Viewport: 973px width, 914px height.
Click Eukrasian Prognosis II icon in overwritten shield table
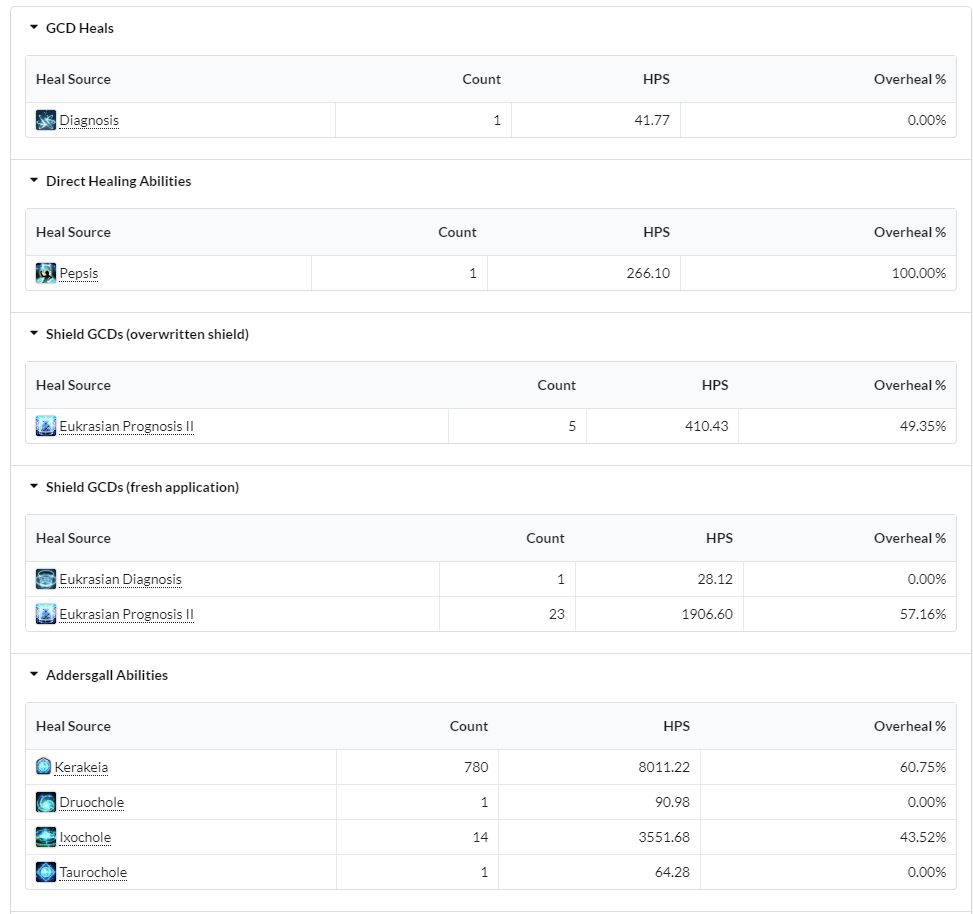coord(46,426)
